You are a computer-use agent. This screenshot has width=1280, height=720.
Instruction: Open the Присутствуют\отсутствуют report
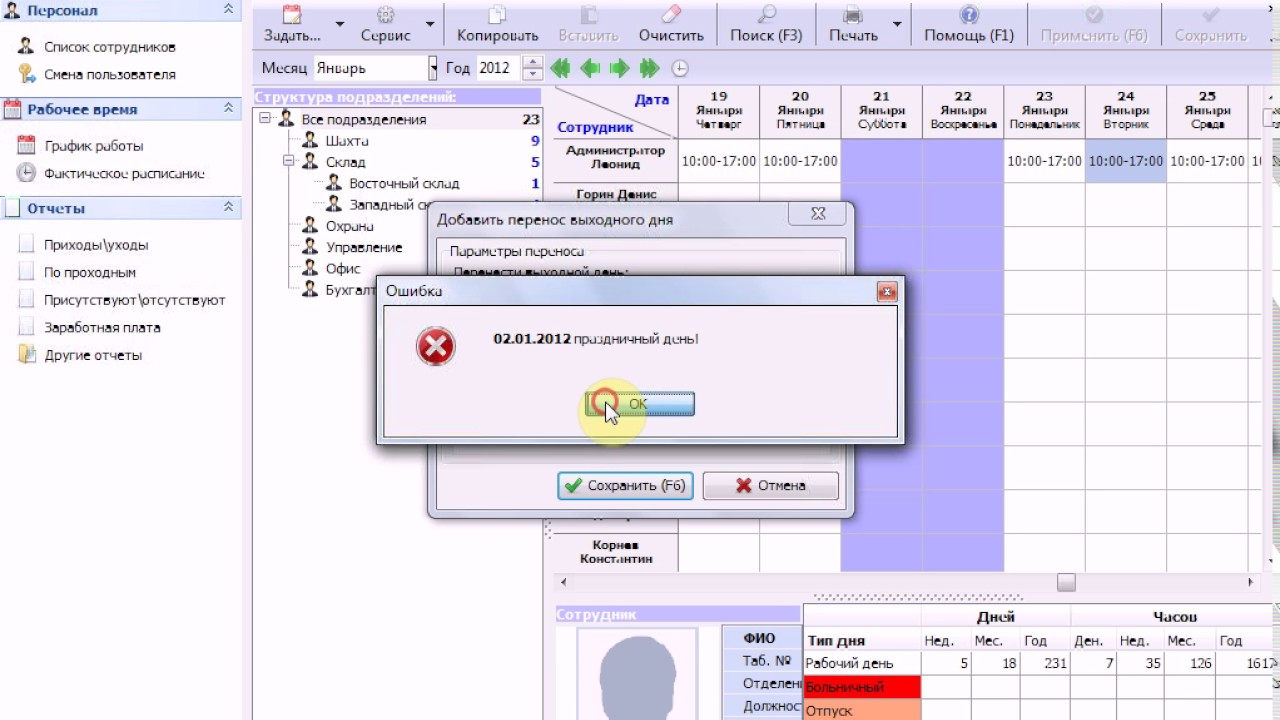pos(135,300)
